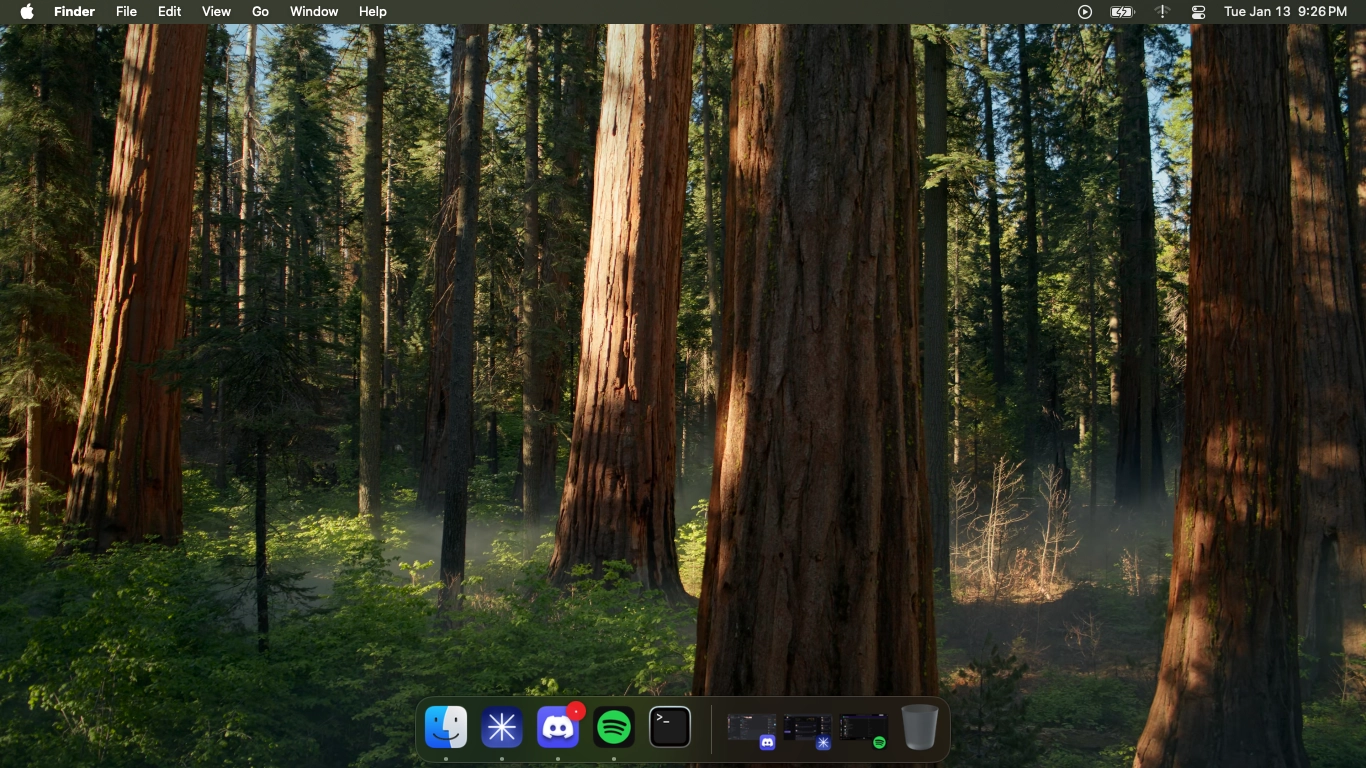Screen dimensions: 1366x768
Task: Launch the blue starburst app in dock
Action: (502, 727)
